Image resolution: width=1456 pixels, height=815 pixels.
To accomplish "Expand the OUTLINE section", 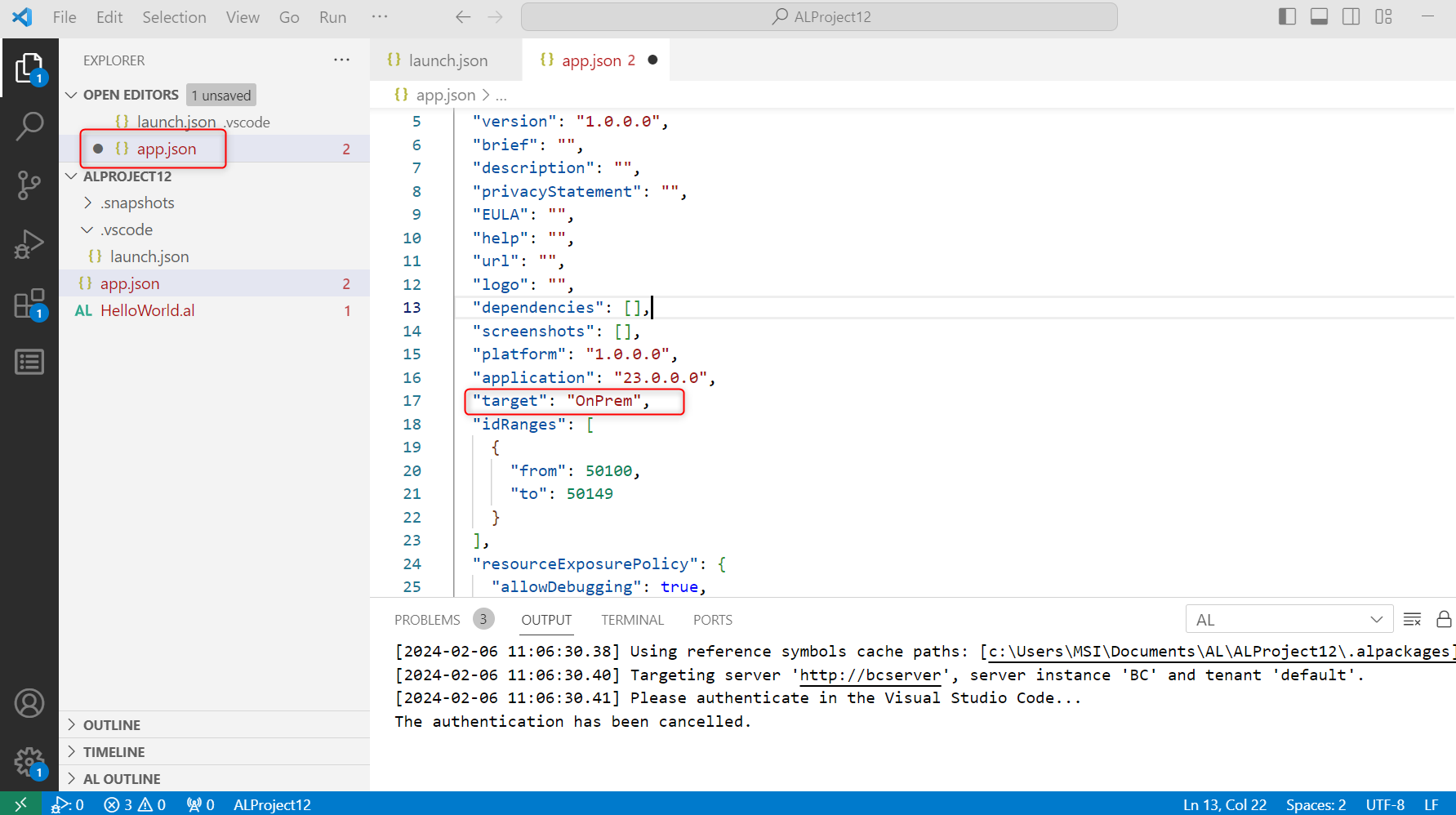I will (x=112, y=725).
